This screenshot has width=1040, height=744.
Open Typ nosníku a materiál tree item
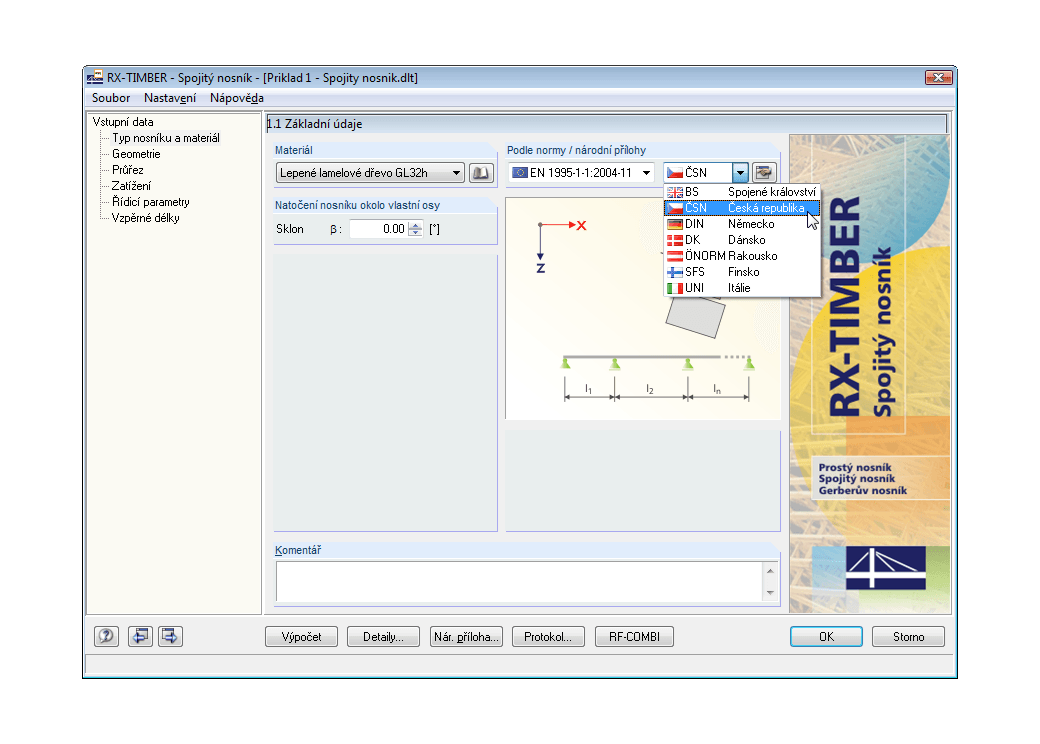[166, 138]
